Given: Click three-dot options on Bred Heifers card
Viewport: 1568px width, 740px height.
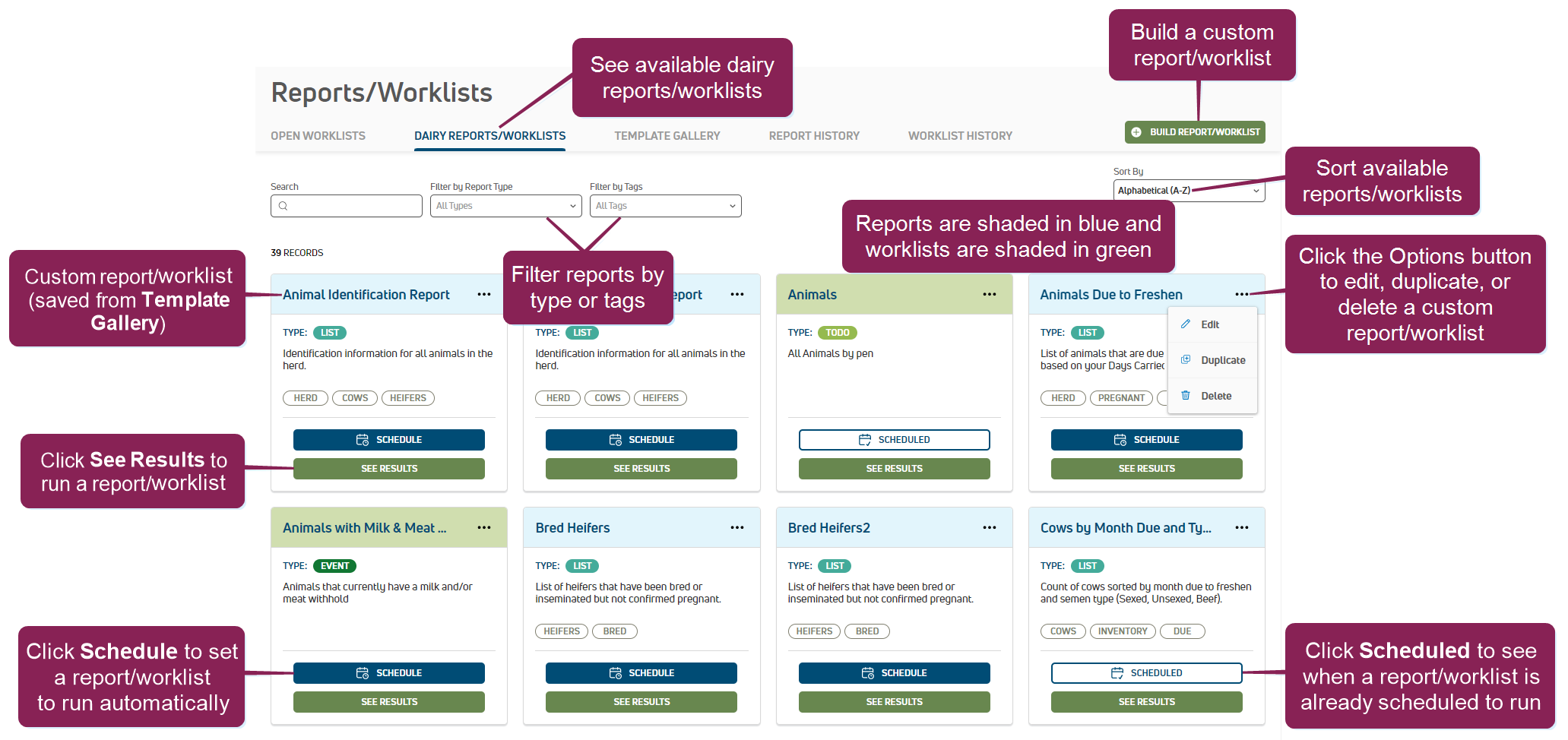Looking at the screenshot, I should pyautogui.click(x=736, y=528).
